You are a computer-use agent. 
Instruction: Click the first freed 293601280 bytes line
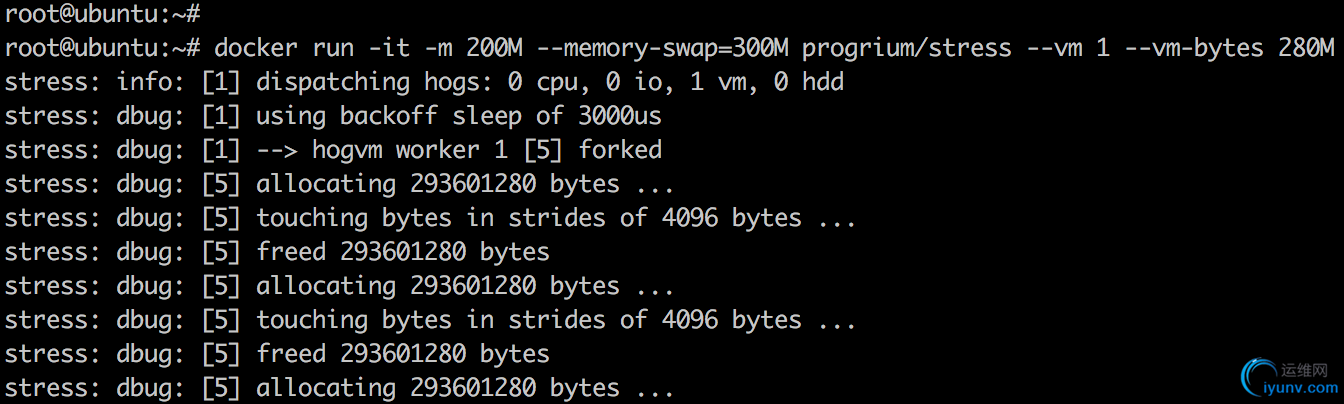coord(277,252)
